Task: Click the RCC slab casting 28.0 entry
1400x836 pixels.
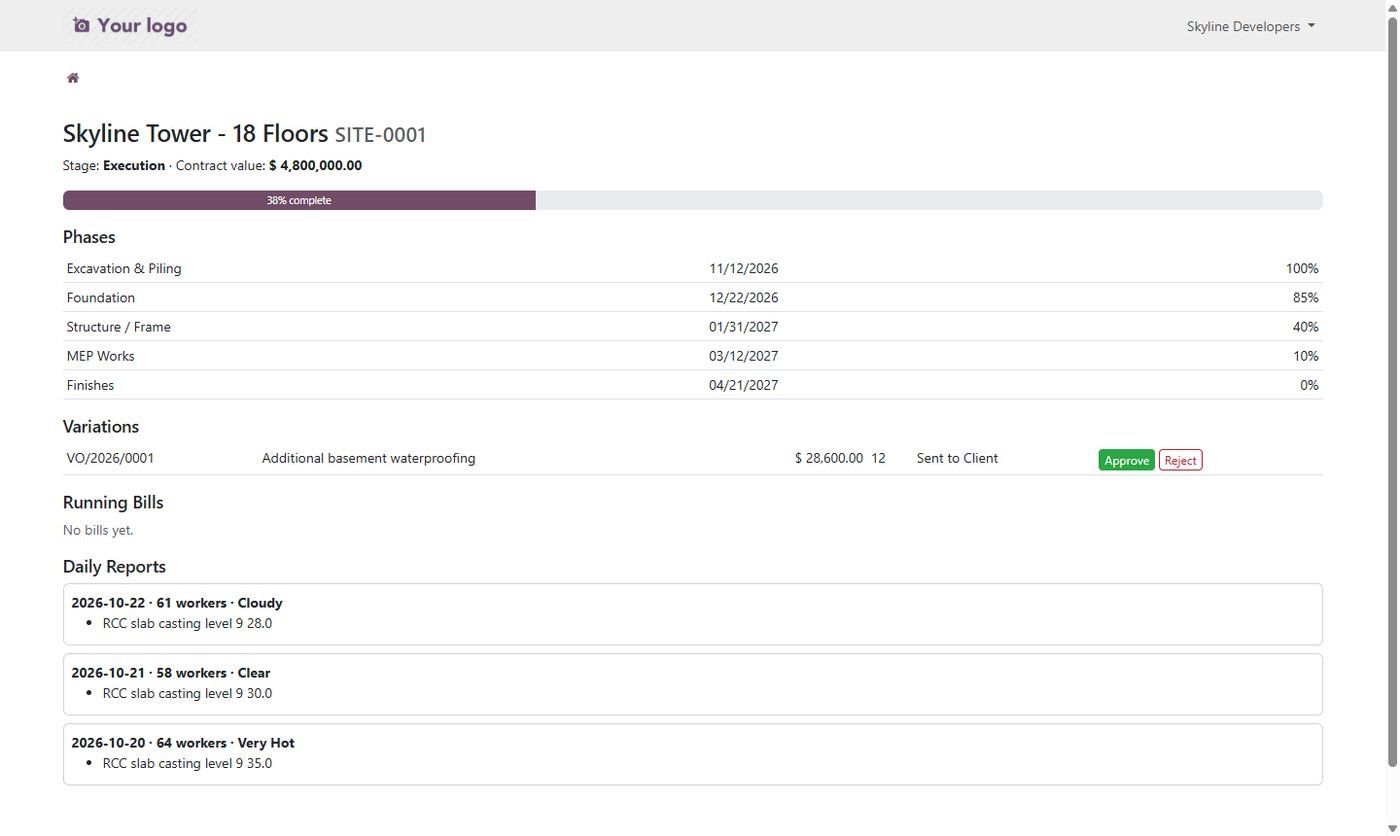Action: coord(187,623)
